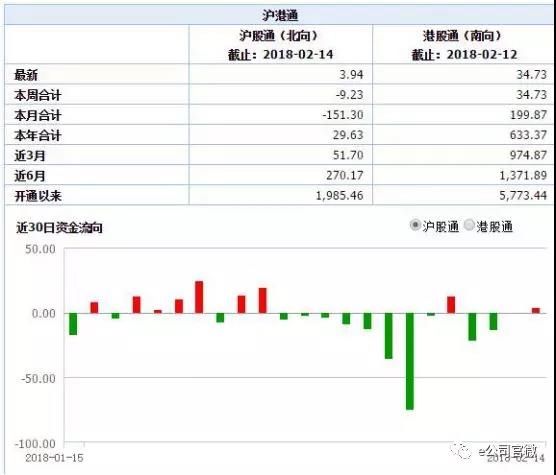Click the -100.00 y-axis label
This screenshot has height=475, width=556.
(35, 443)
